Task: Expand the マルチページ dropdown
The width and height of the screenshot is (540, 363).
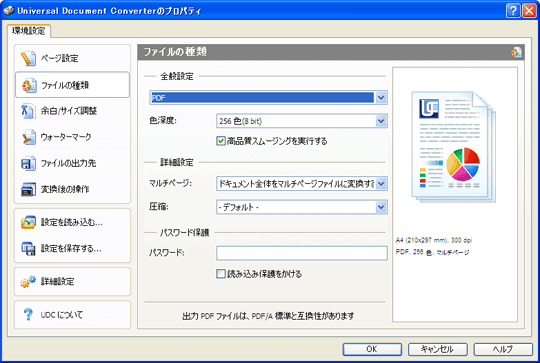Action: (x=381, y=184)
